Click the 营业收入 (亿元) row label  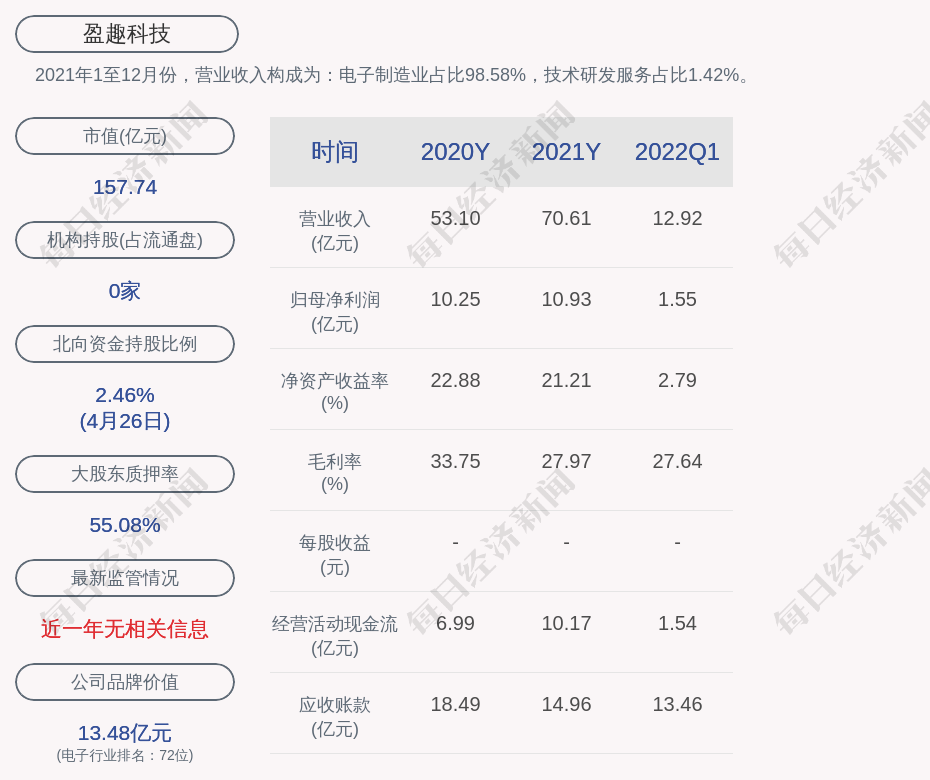(x=335, y=231)
